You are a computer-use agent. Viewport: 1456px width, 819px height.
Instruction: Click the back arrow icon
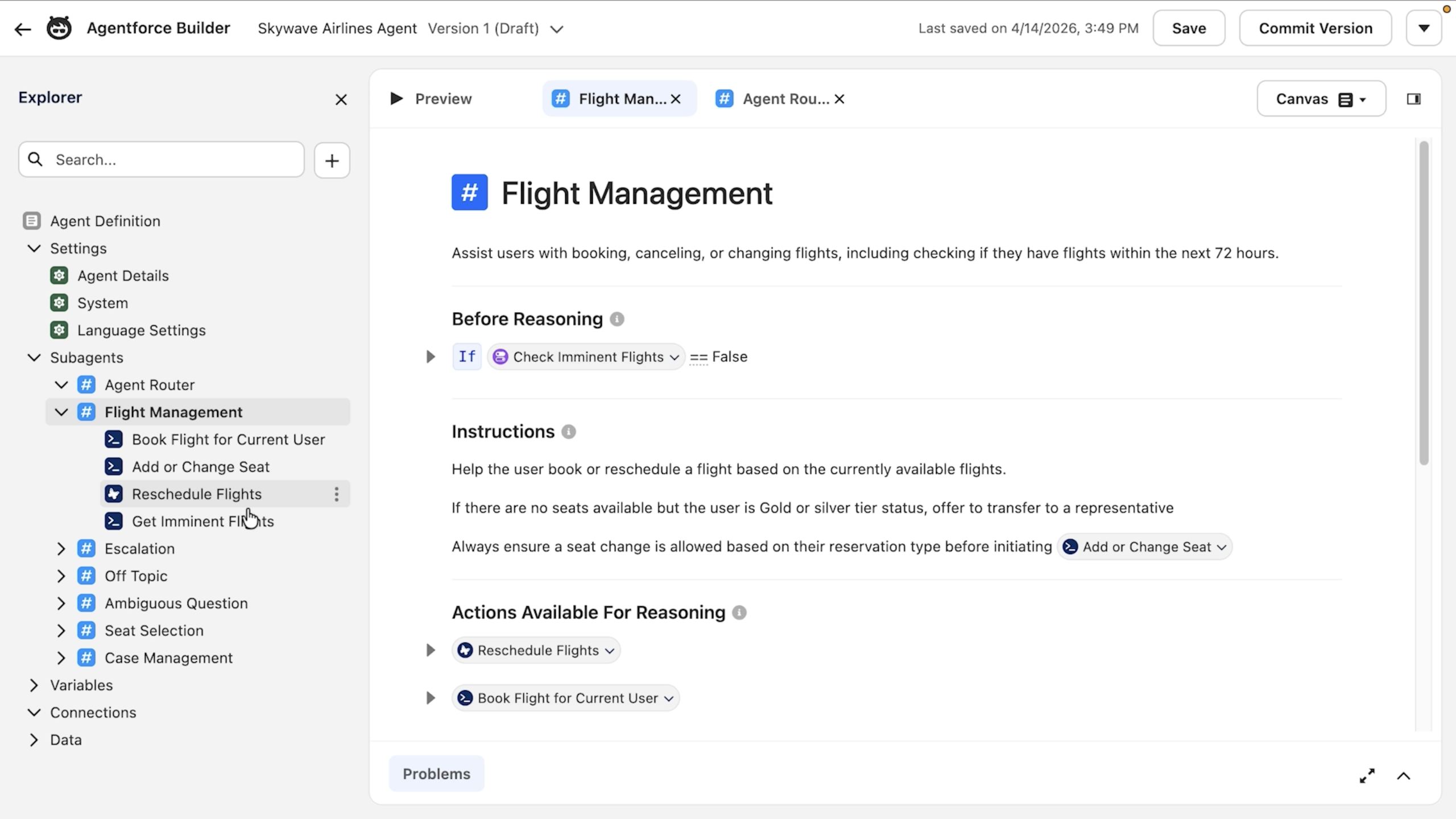(23, 29)
